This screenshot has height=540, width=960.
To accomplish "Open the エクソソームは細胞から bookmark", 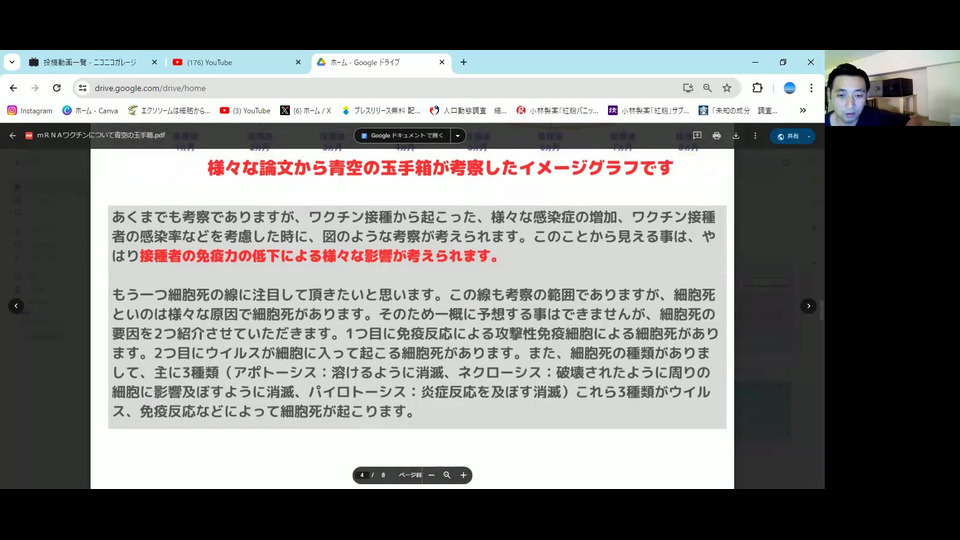I will (169, 111).
